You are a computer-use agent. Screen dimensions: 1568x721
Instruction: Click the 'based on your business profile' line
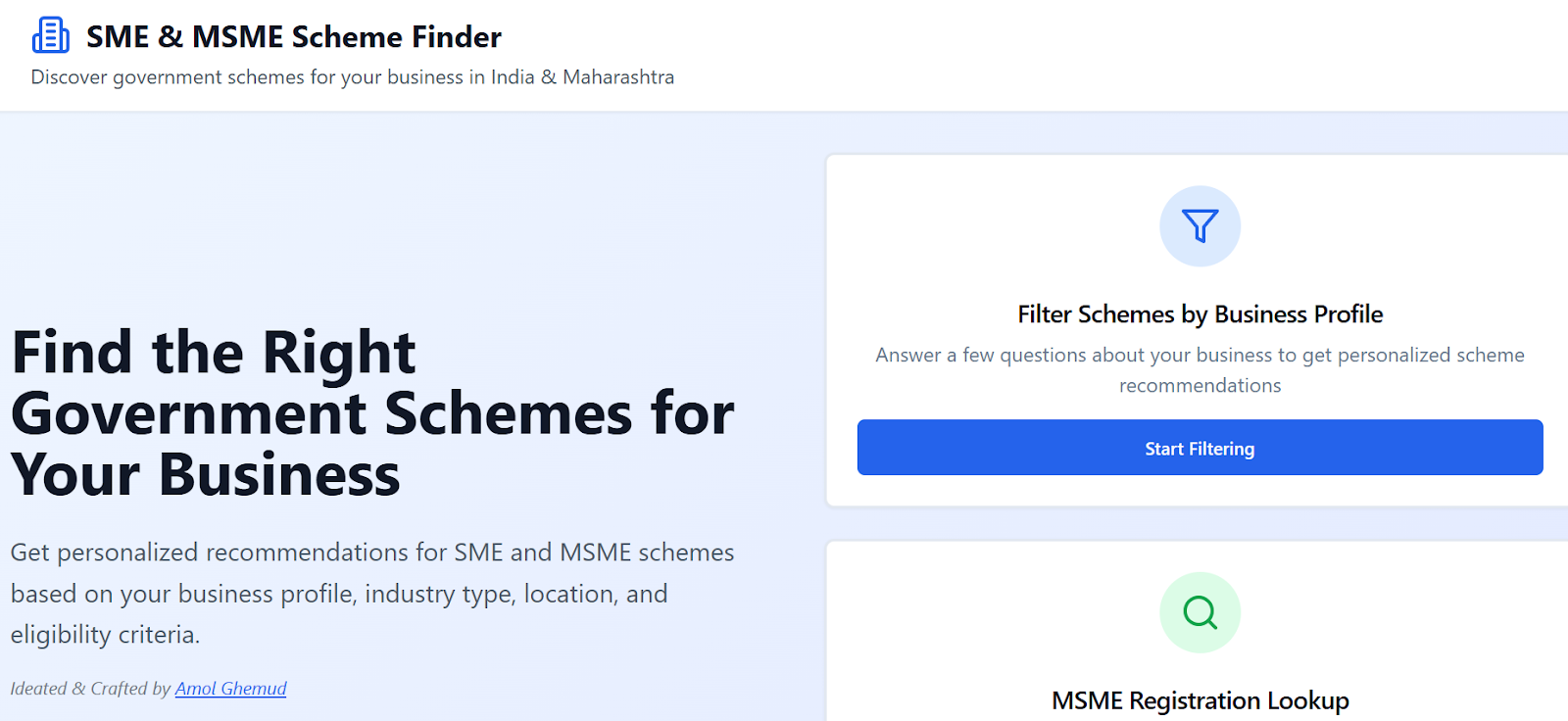(339, 594)
